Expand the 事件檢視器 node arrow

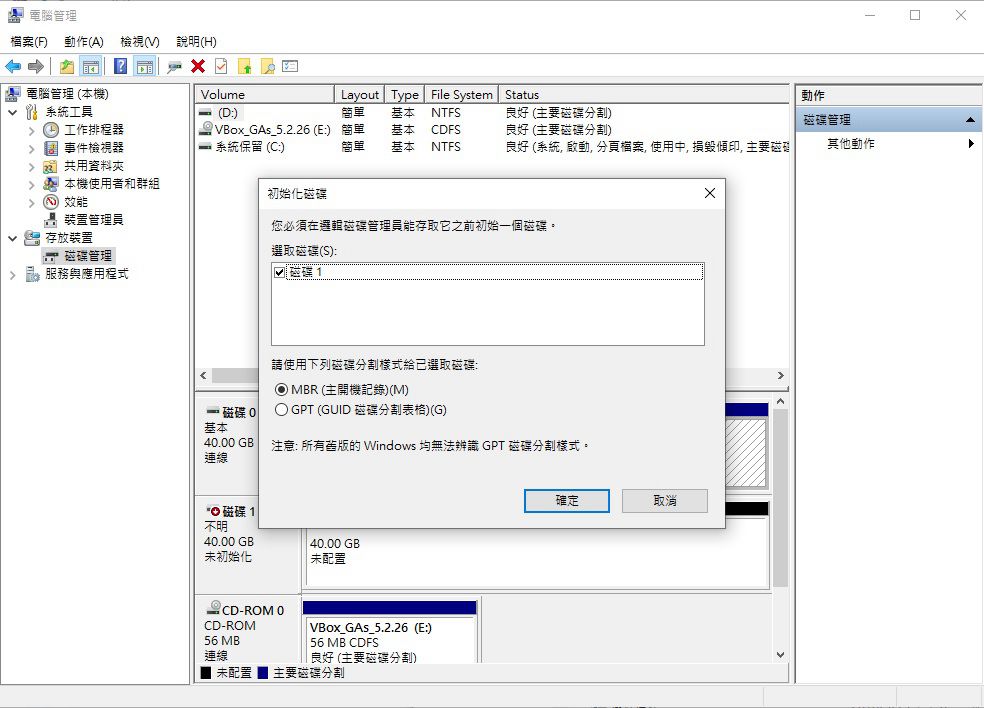coord(31,149)
